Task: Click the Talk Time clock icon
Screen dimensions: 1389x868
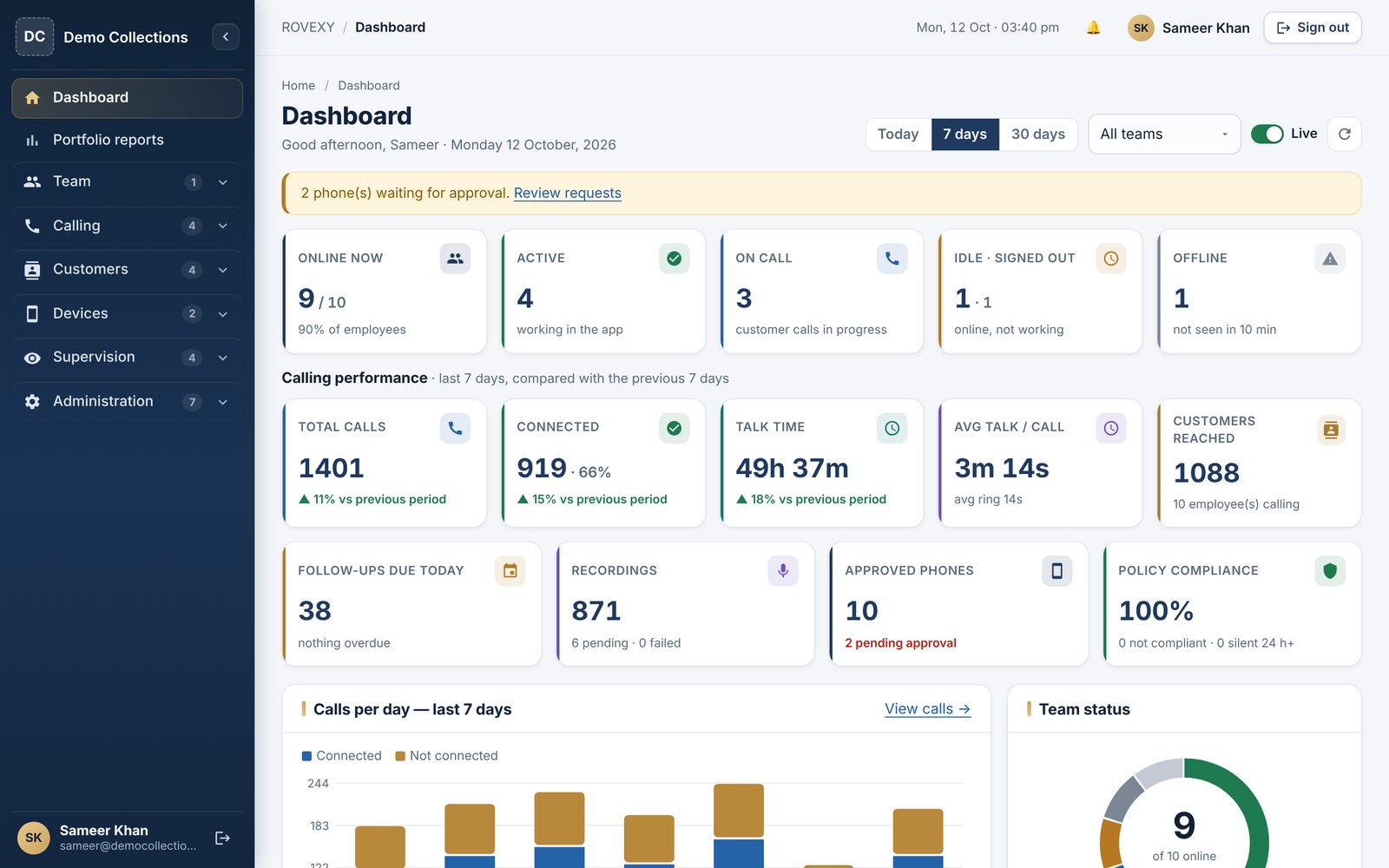Action: tap(892, 428)
